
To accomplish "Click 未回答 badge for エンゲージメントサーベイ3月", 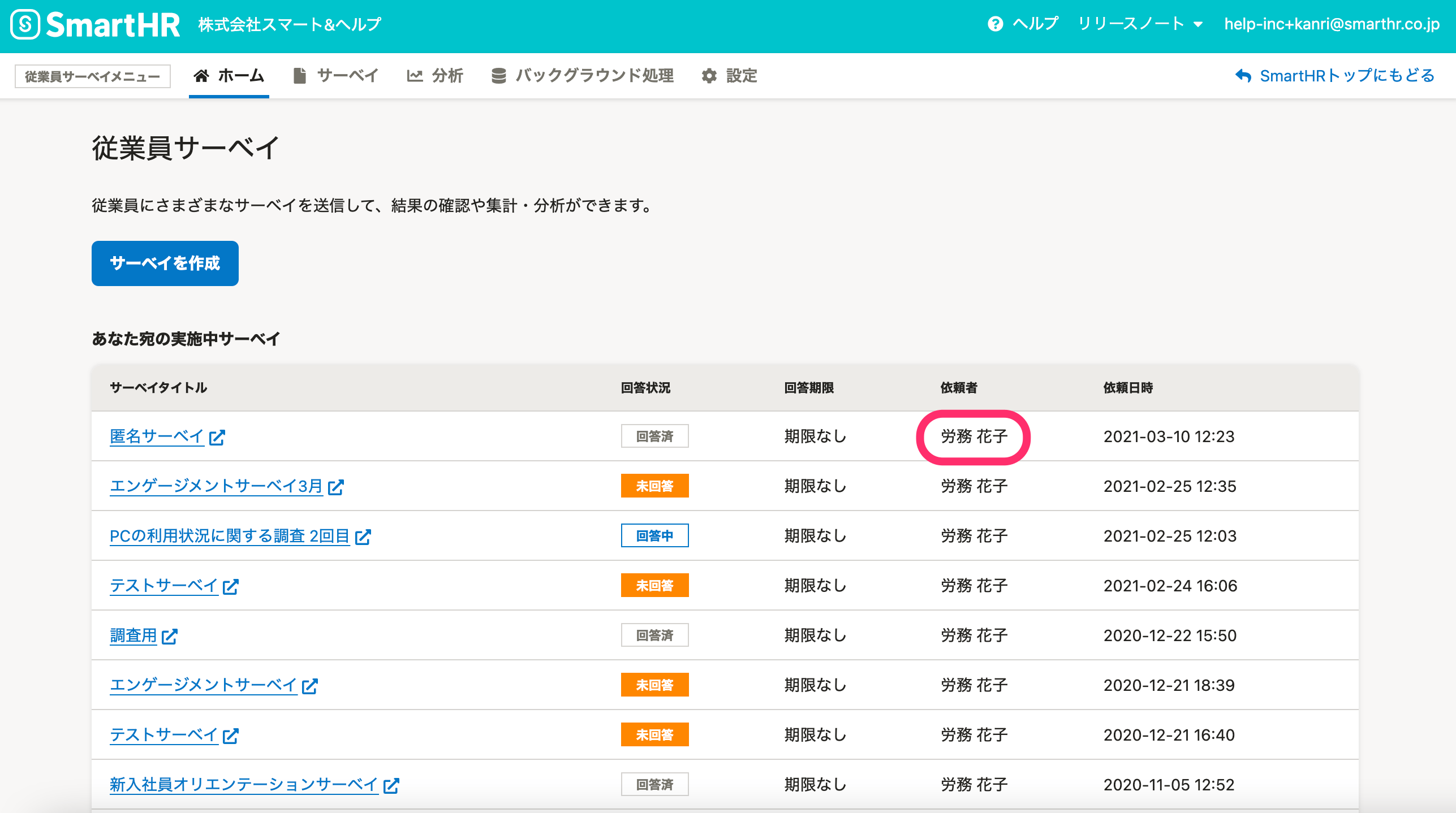I will [654, 486].
